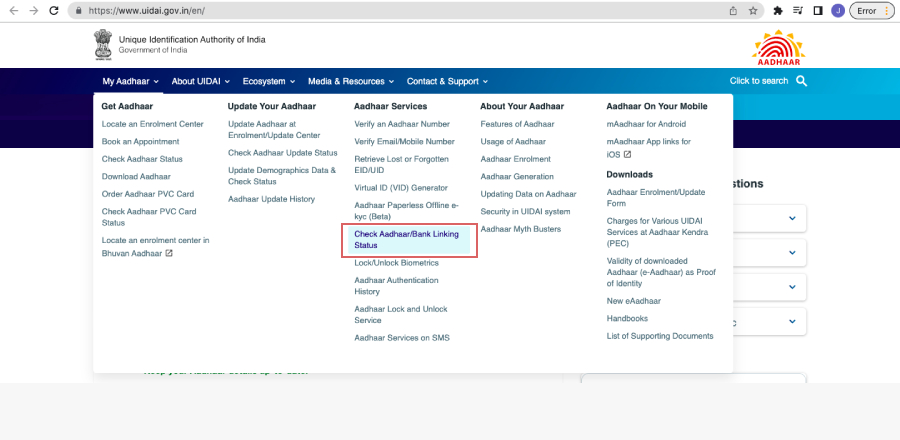
Task: Expand the first FAQ chevron on right
Action: pyautogui.click(x=791, y=218)
